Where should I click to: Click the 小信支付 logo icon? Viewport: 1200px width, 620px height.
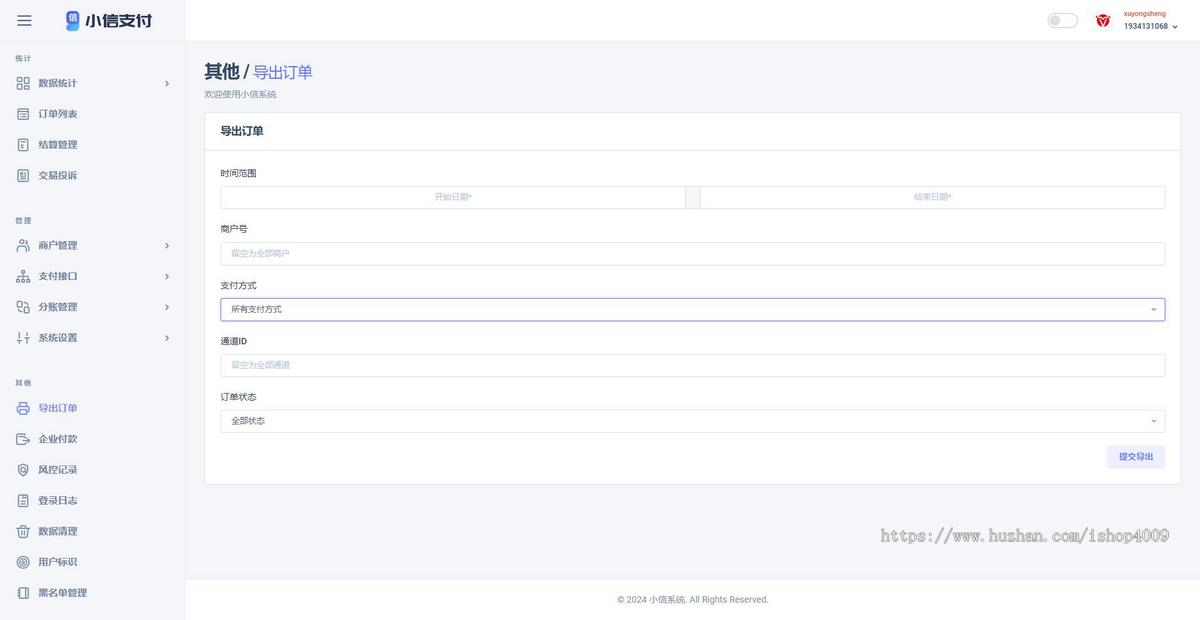pyautogui.click(x=73, y=20)
